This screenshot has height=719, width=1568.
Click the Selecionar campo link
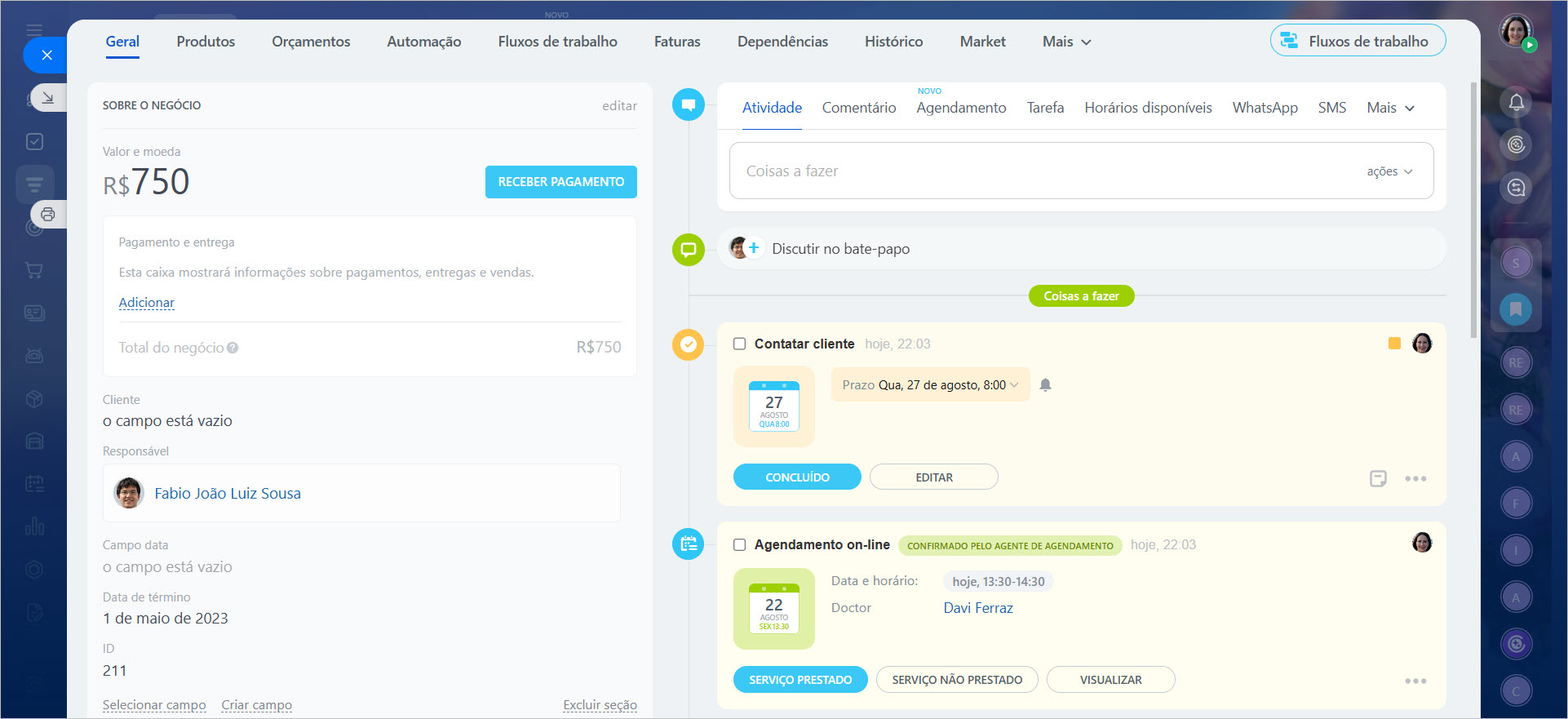(154, 705)
